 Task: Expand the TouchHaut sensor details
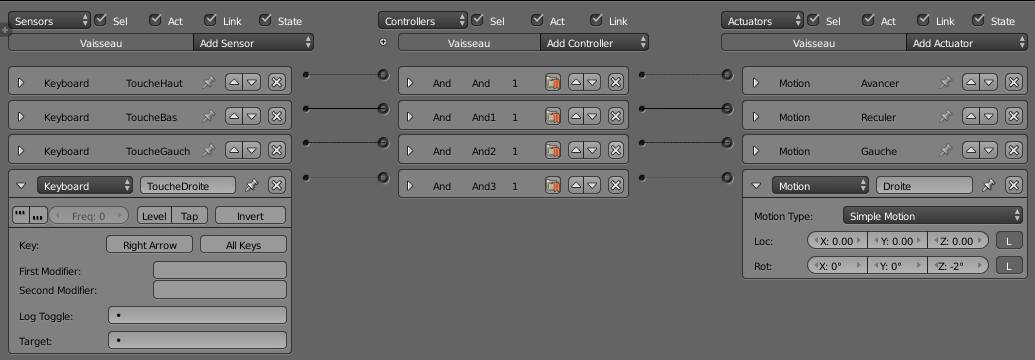[x=20, y=83]
